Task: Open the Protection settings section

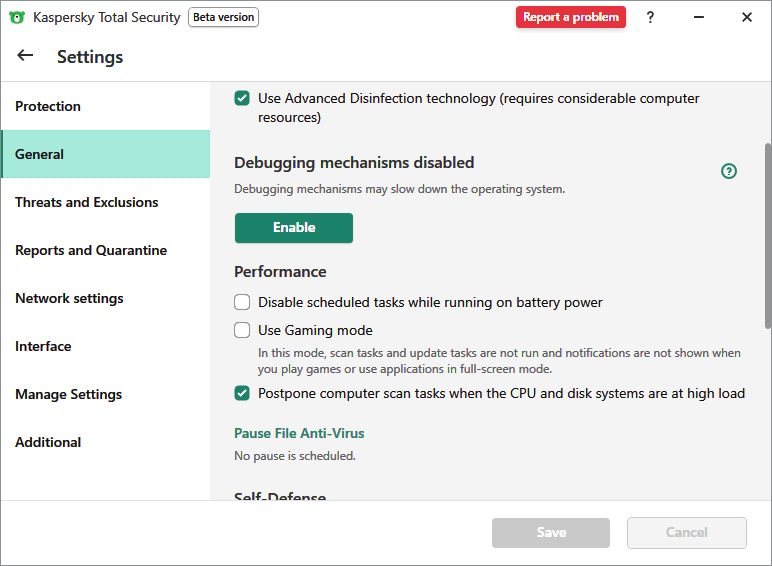Action: [x=48, y=106]
